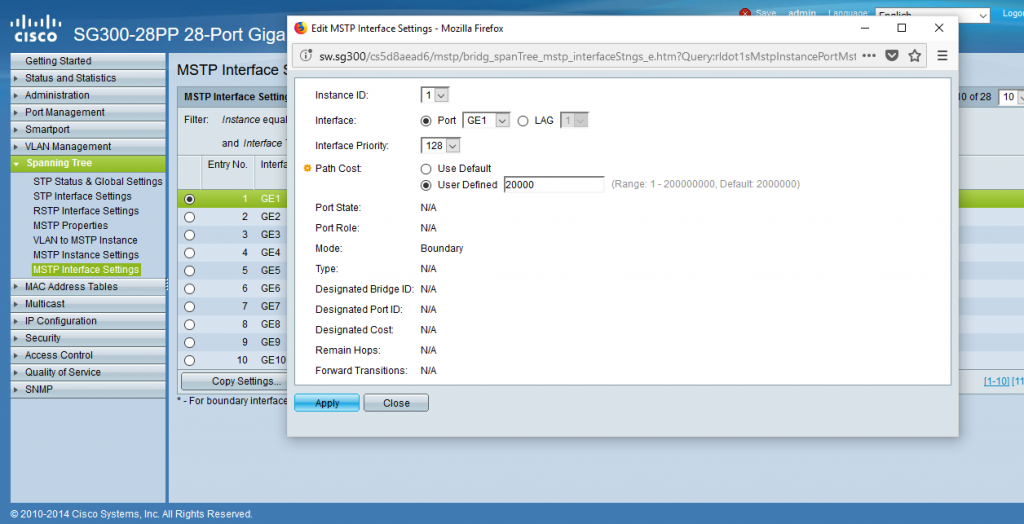Expand the Smartport menu
Image resolution: width=1024 pixels, height=524 pixels.
tap(88, 129)
